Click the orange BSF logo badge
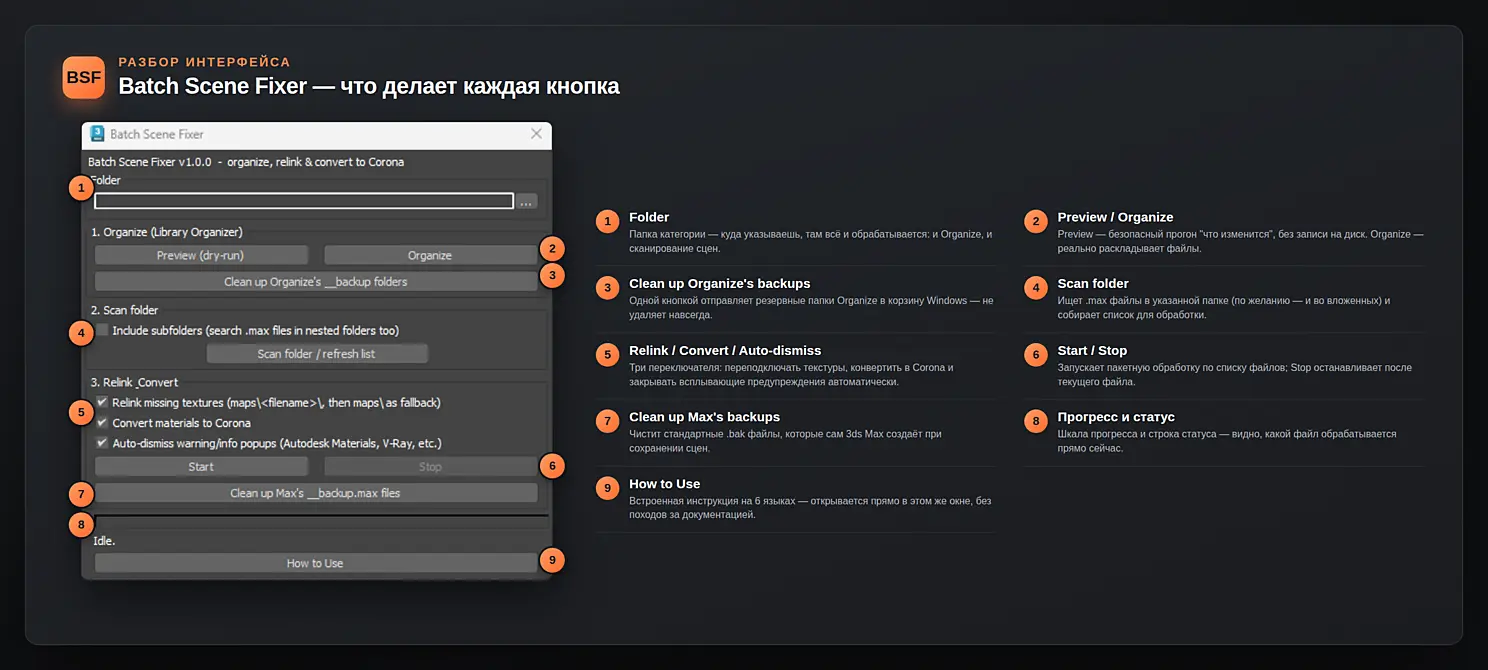The height and width of the screenshot is (670, 1488). (x=83, y=77)
